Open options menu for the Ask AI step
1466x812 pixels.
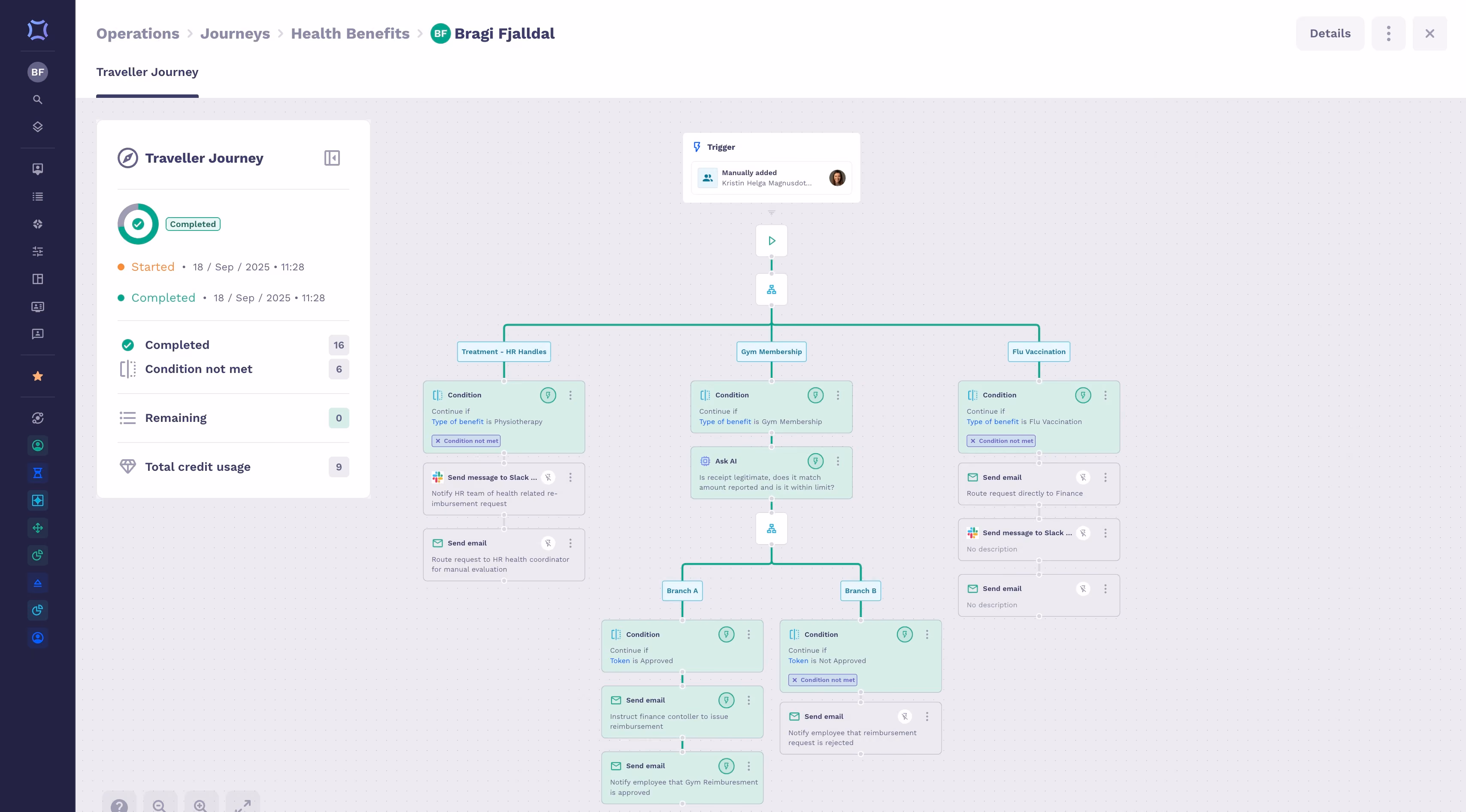click(x=838, y=461)
